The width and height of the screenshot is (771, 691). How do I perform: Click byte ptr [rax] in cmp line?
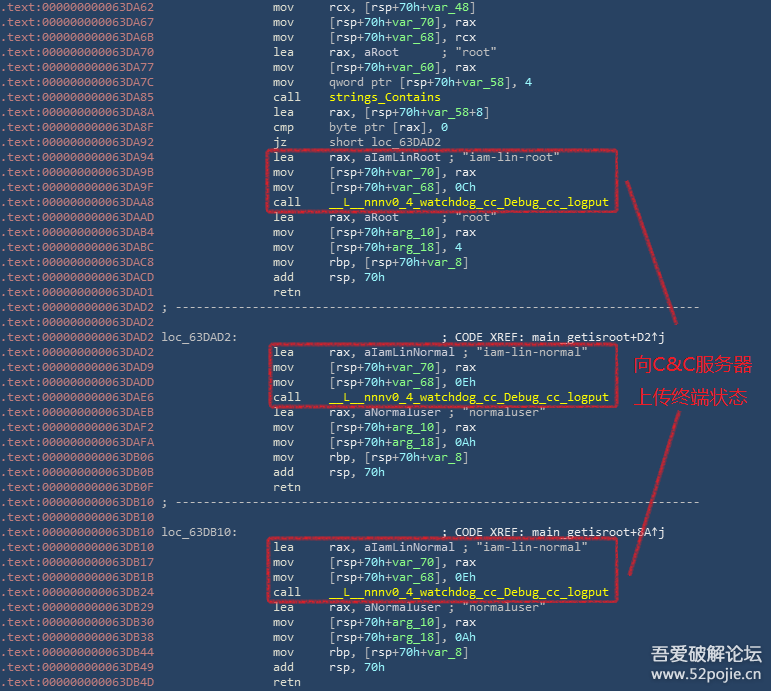click(x=378, y=127)
